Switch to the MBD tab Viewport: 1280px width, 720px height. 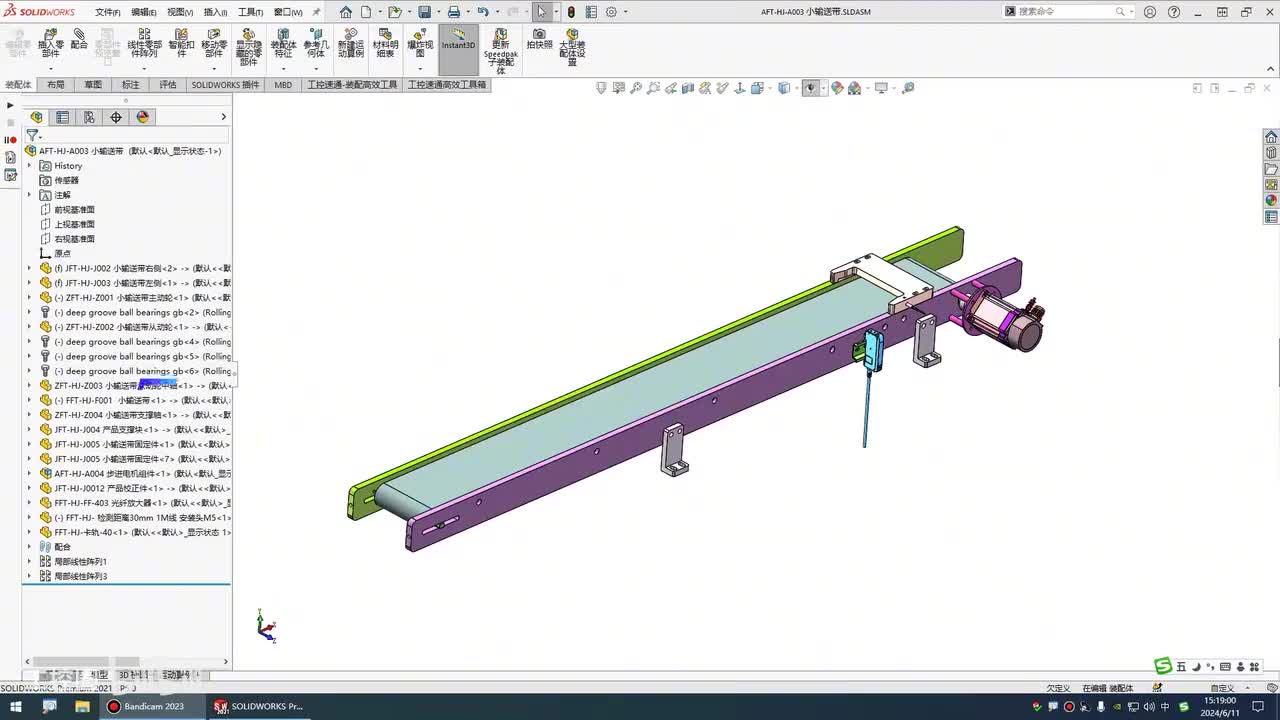(283, 85)
